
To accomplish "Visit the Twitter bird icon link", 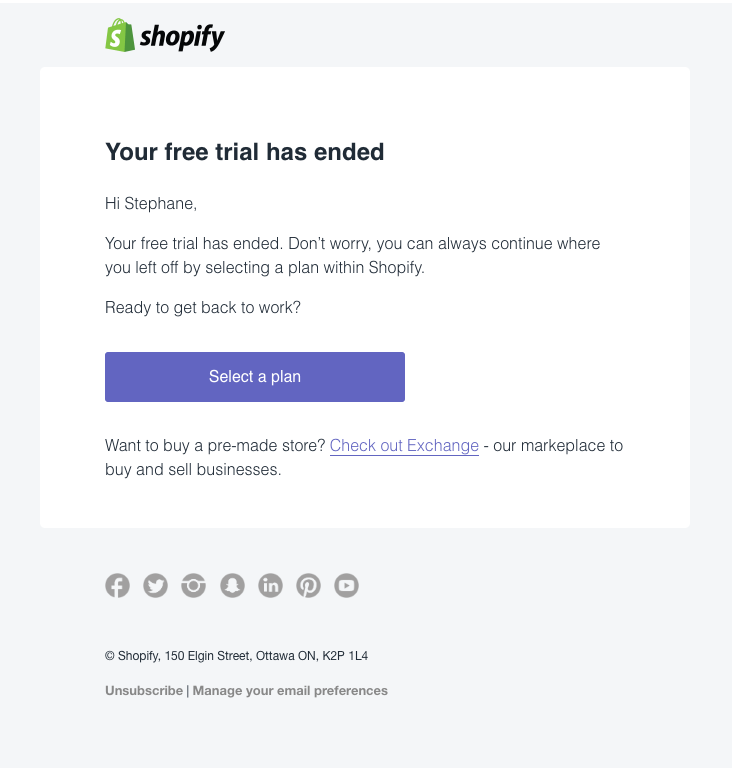I will [155, 585].
